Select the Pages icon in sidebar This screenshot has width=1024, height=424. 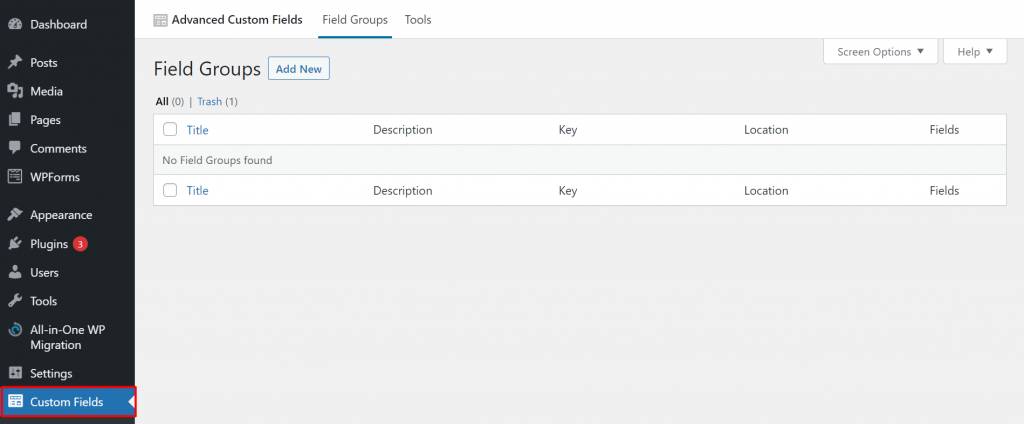15,120
